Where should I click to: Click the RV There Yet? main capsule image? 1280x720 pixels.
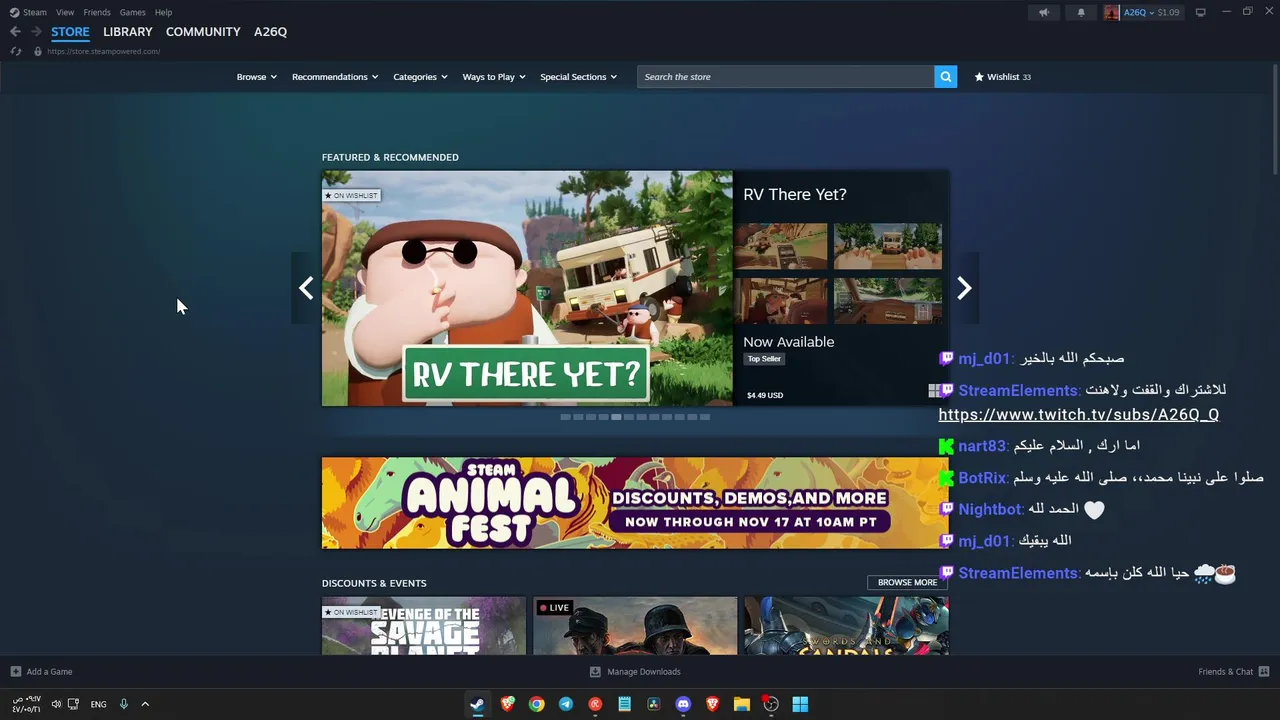(x=527, y=288)
